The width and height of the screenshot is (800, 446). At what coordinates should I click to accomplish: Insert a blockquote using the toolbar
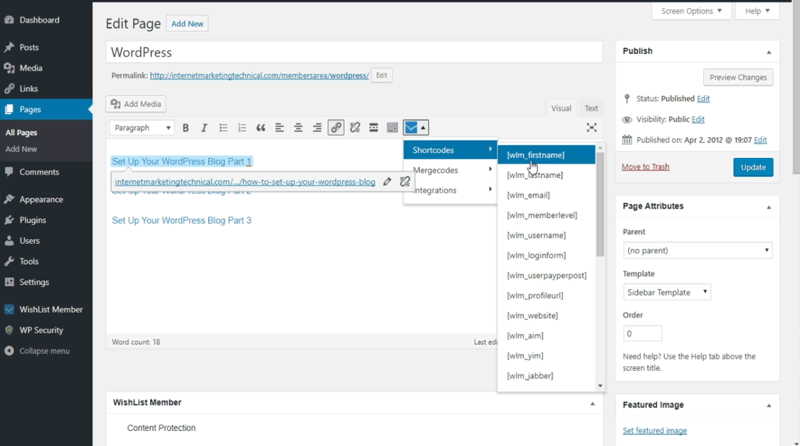click(x=261, y=128)
